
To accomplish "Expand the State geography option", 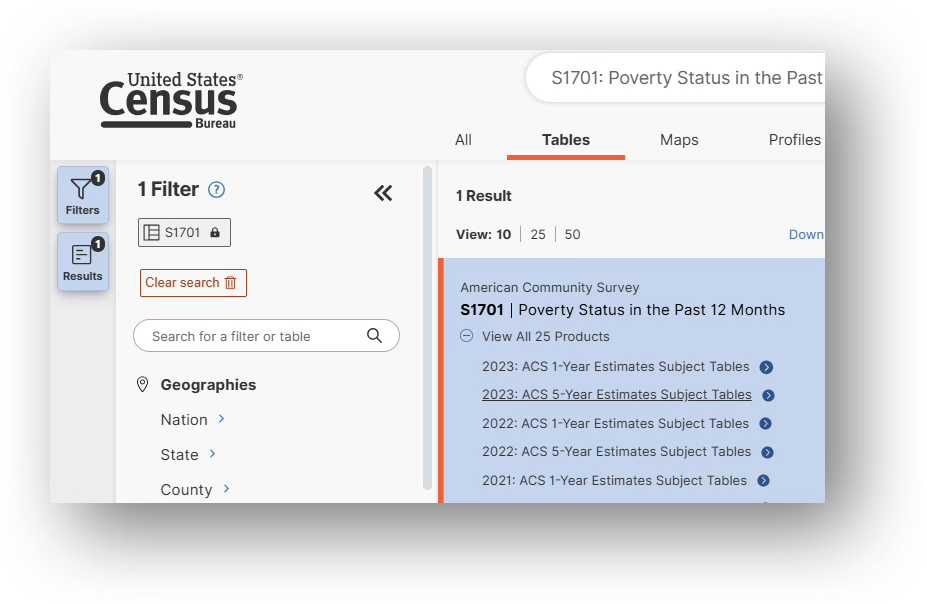I will coord(188,454).
